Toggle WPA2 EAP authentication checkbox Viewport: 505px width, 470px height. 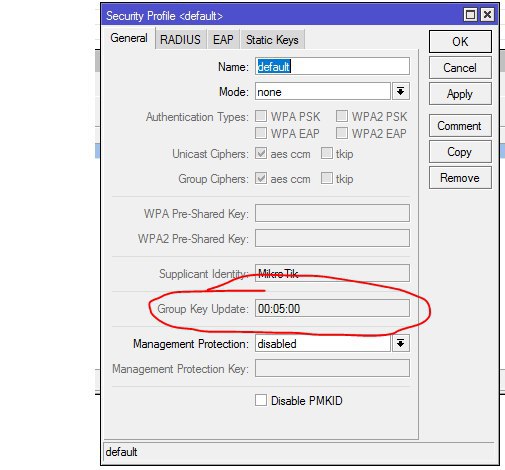point(342,133)
